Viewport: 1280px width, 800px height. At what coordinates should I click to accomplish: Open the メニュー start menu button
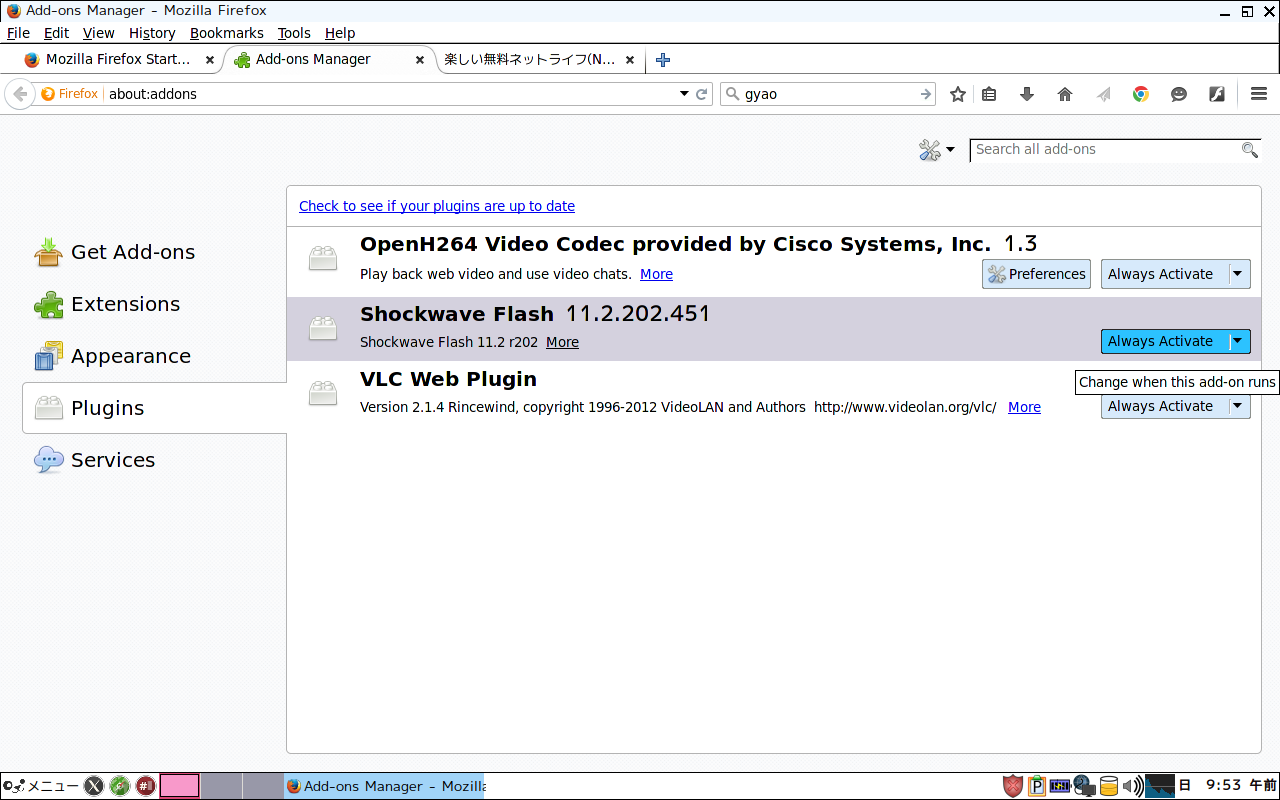pos(40,786)
